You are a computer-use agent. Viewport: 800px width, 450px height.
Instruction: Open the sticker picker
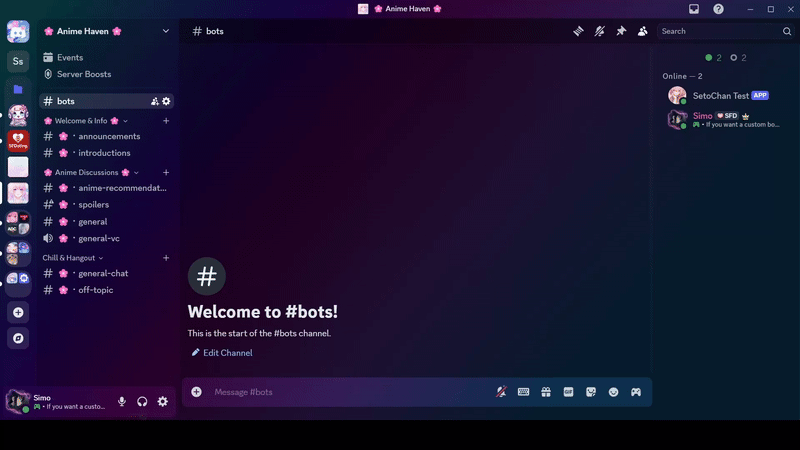click(591, 392)
